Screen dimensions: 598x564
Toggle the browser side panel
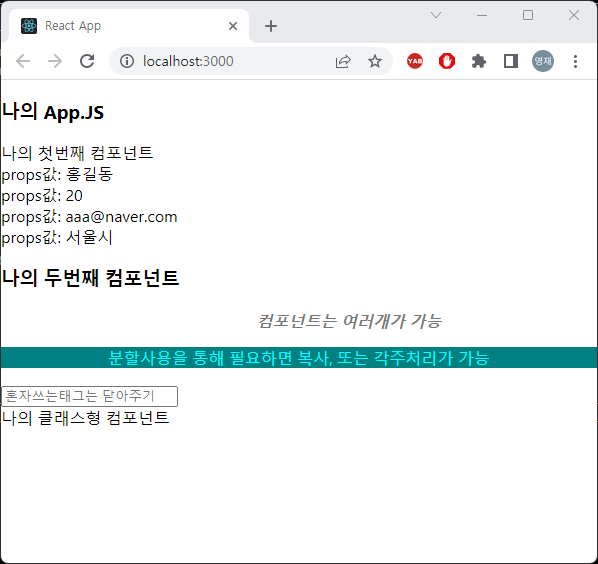511,61
